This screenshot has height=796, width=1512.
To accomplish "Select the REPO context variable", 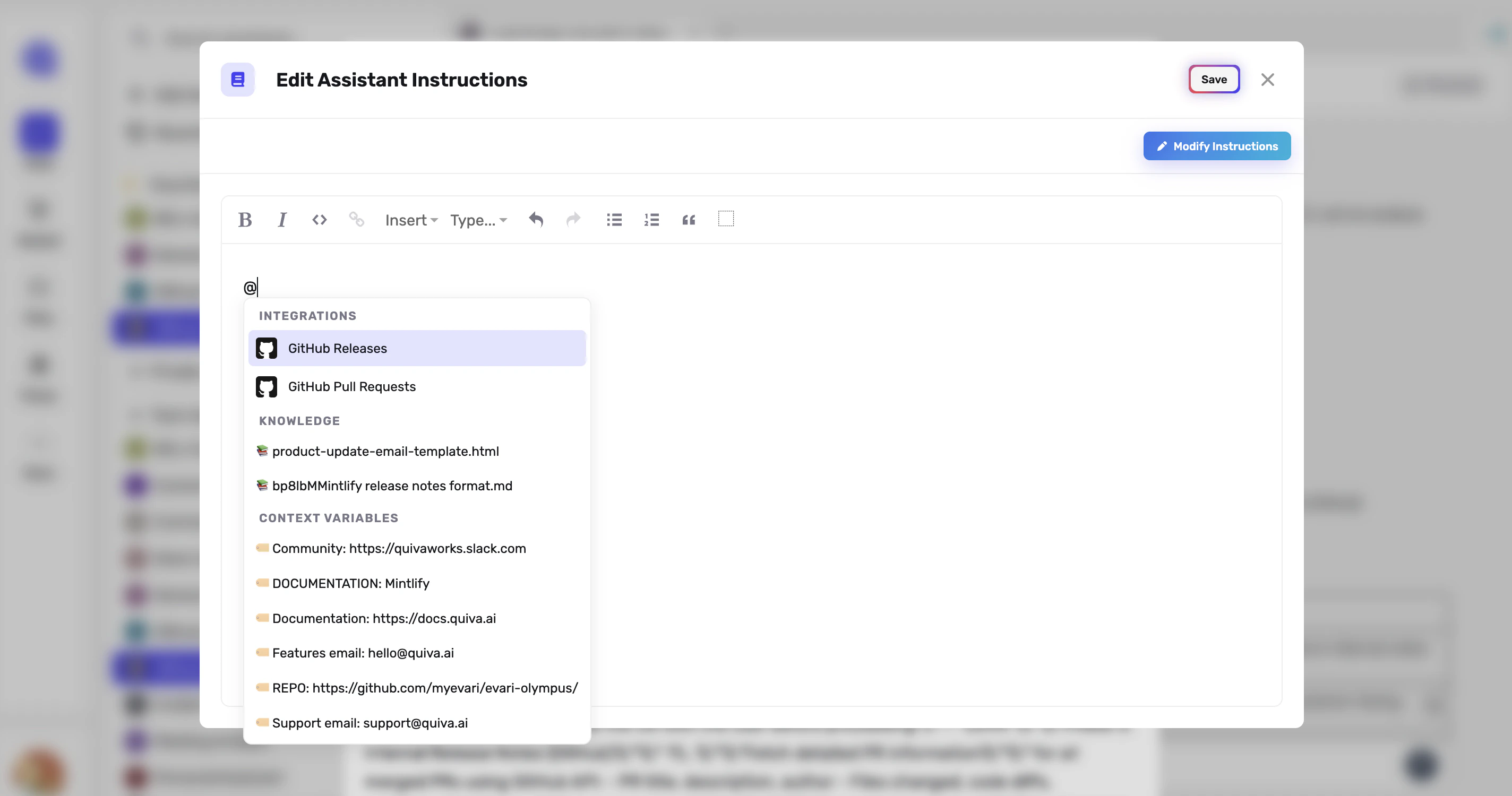I will [x=424, y=688].
